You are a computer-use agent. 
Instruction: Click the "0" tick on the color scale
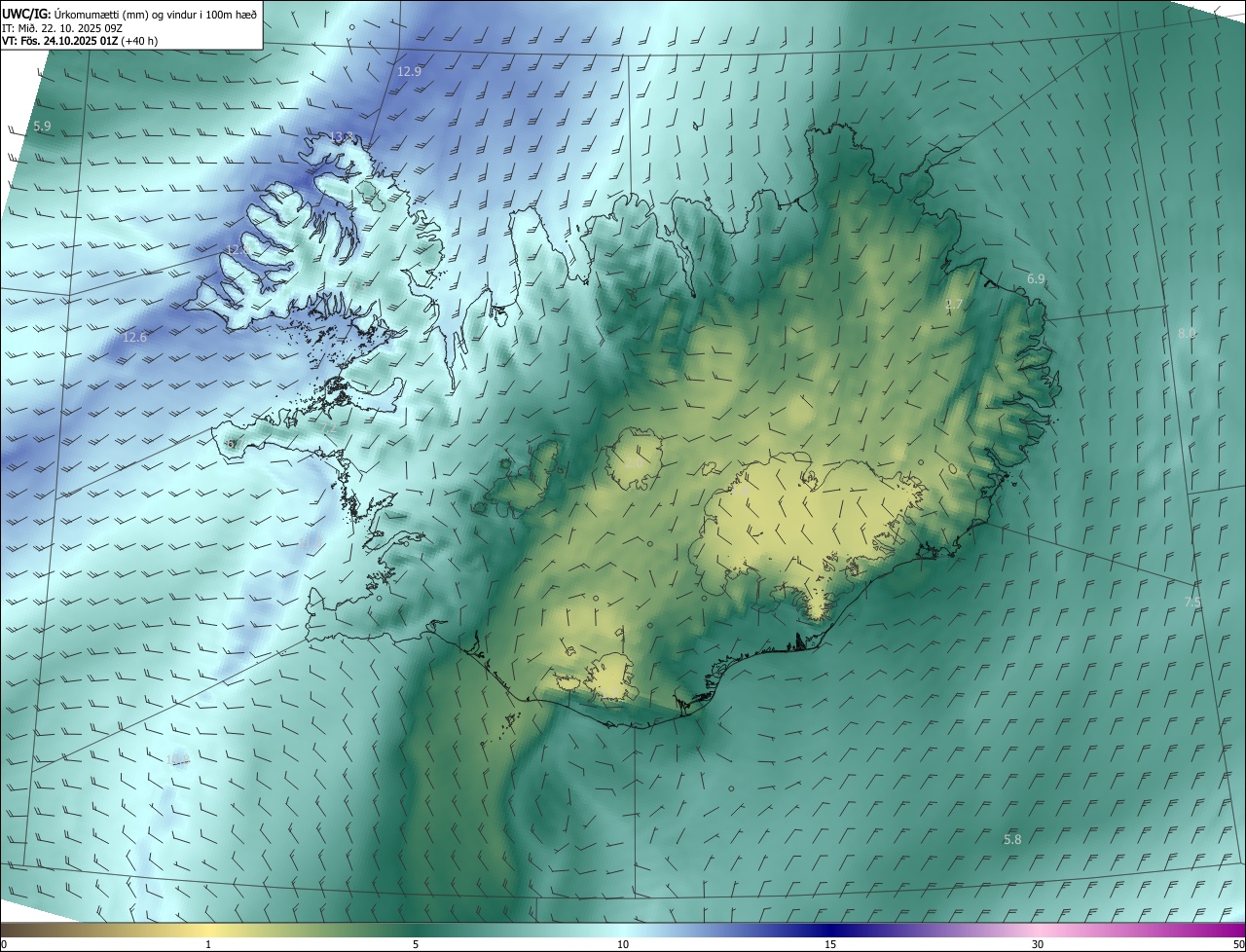(4, 944)
